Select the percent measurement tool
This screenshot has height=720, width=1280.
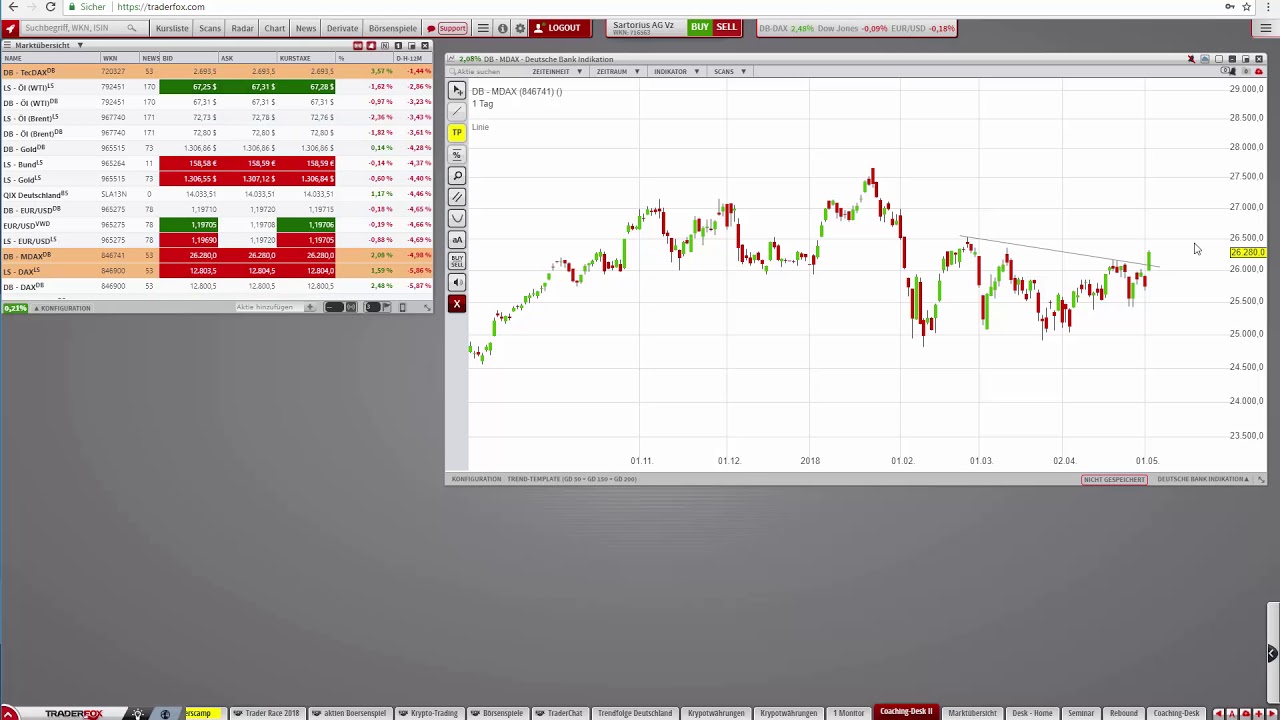click(457, 155)
